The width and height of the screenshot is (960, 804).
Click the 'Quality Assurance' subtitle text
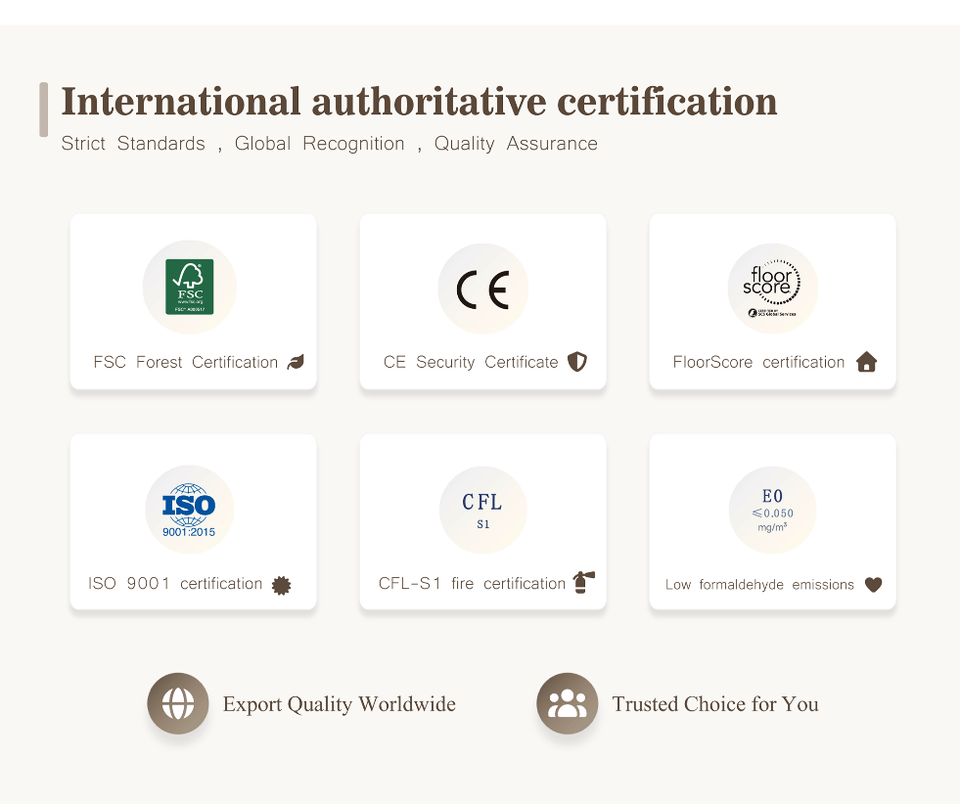click(x=516, y=144)
